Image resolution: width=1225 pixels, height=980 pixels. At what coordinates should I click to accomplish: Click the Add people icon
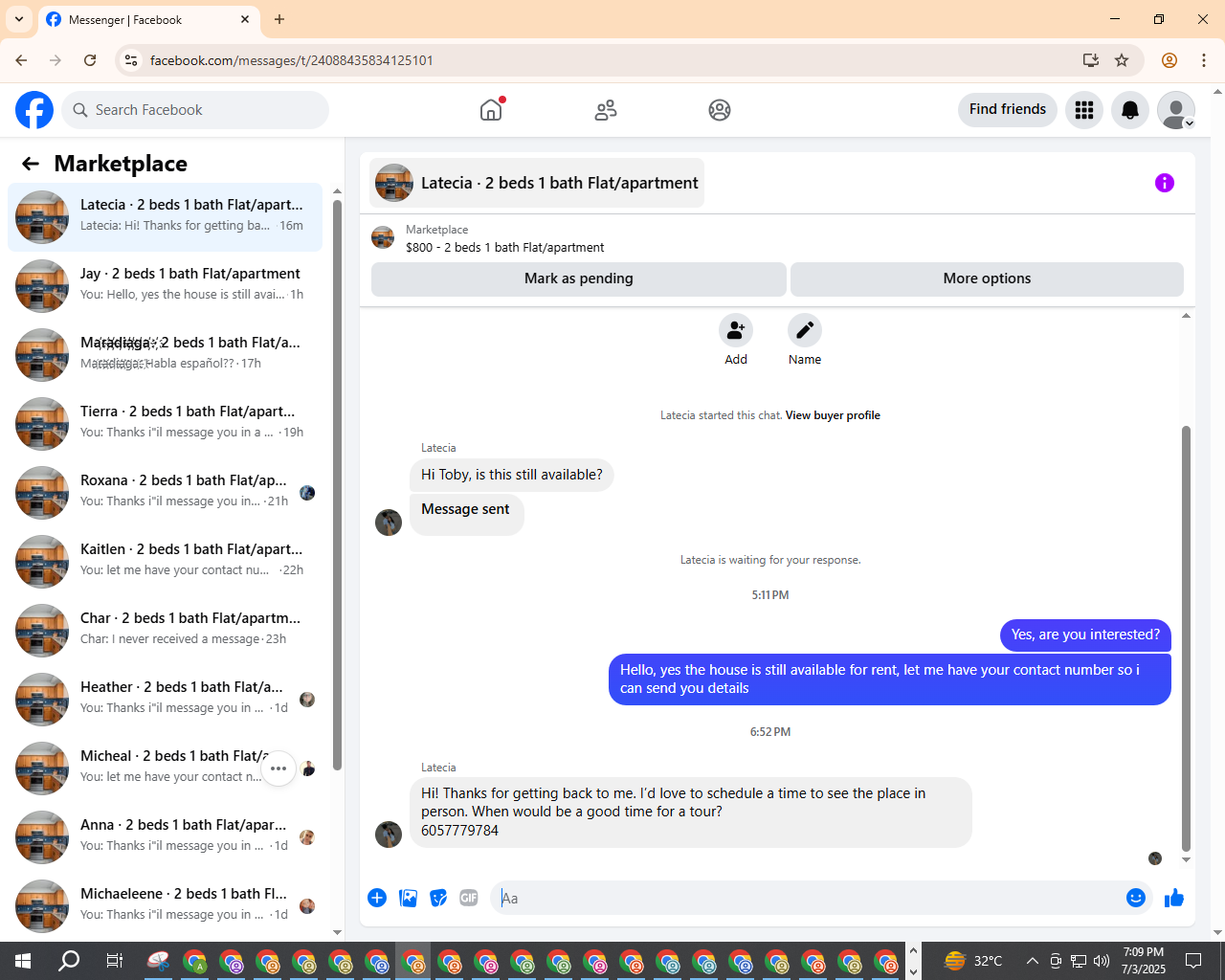(736, 330)
